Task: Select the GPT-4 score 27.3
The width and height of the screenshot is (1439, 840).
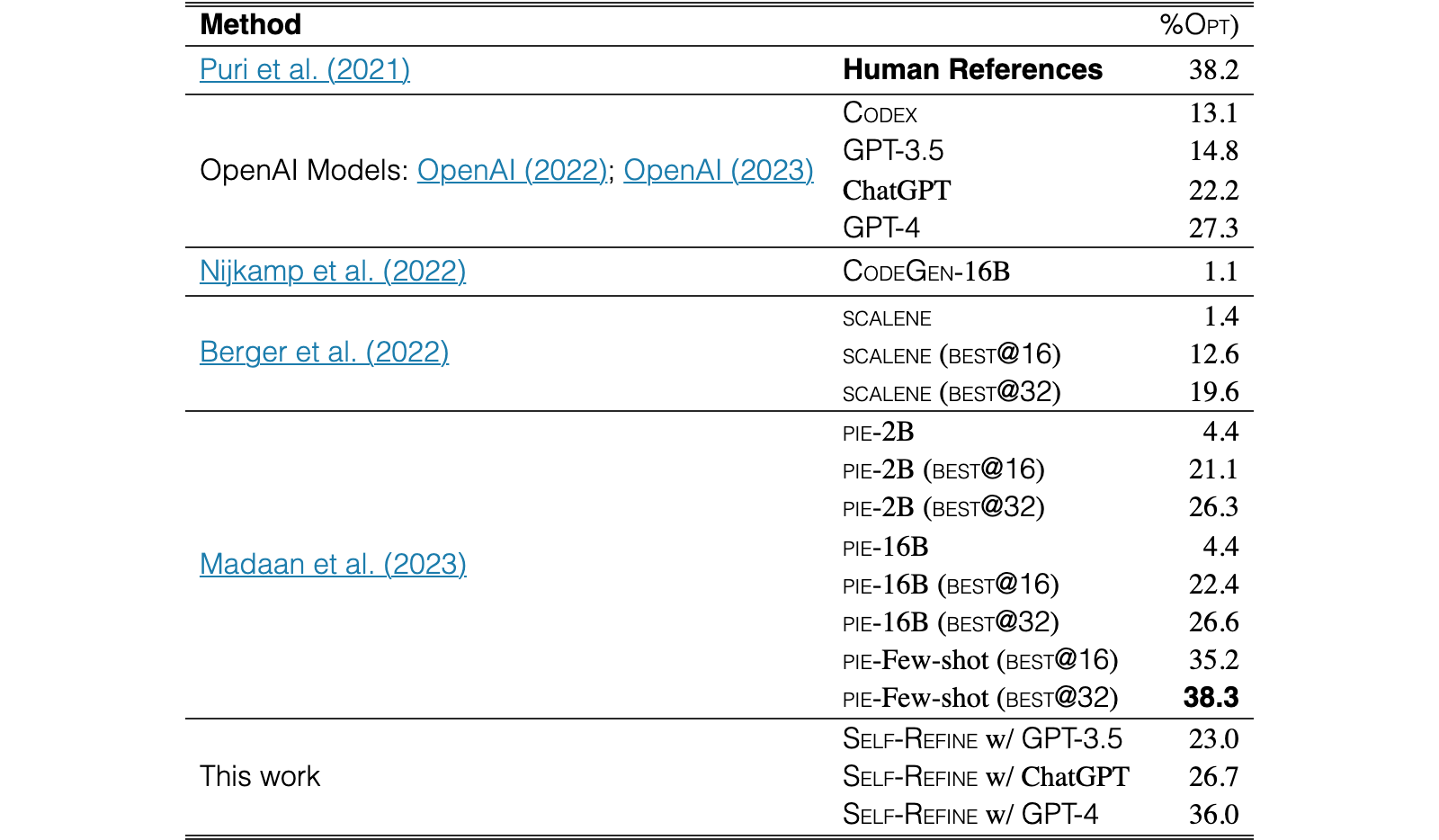Action: tap(1213, 228)
